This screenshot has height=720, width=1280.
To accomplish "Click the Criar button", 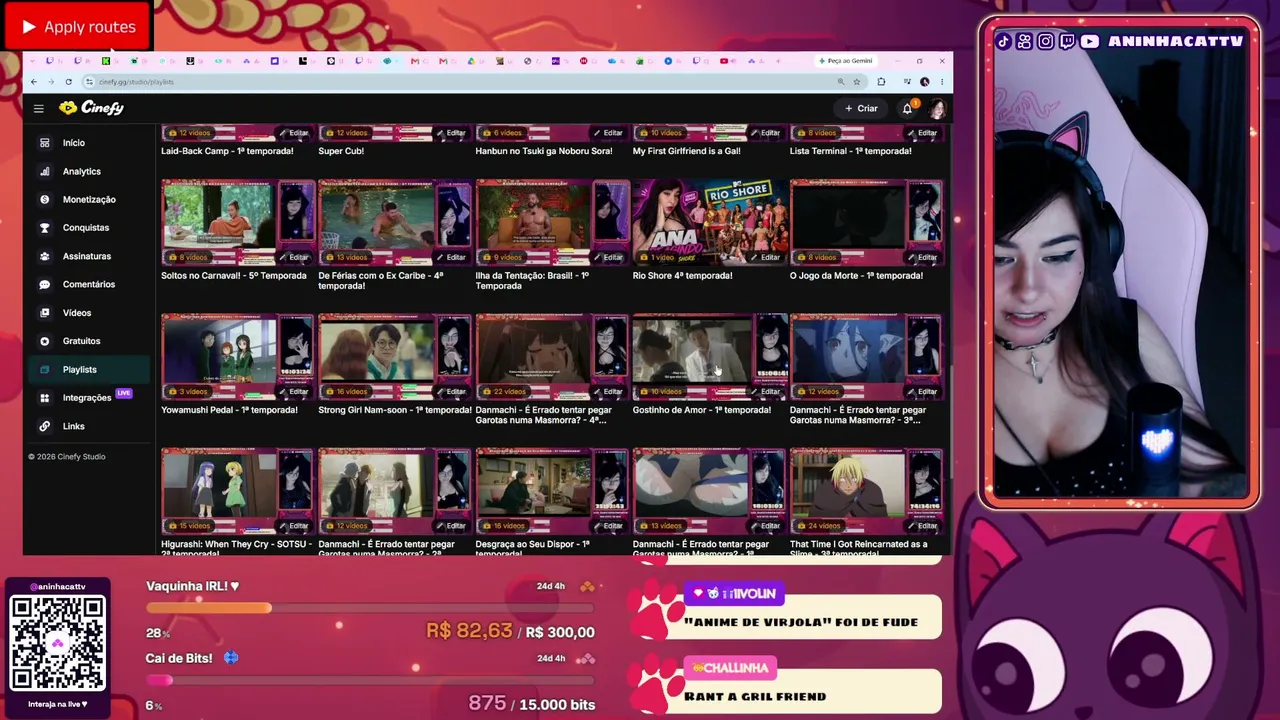I will [x=861, y=108].
